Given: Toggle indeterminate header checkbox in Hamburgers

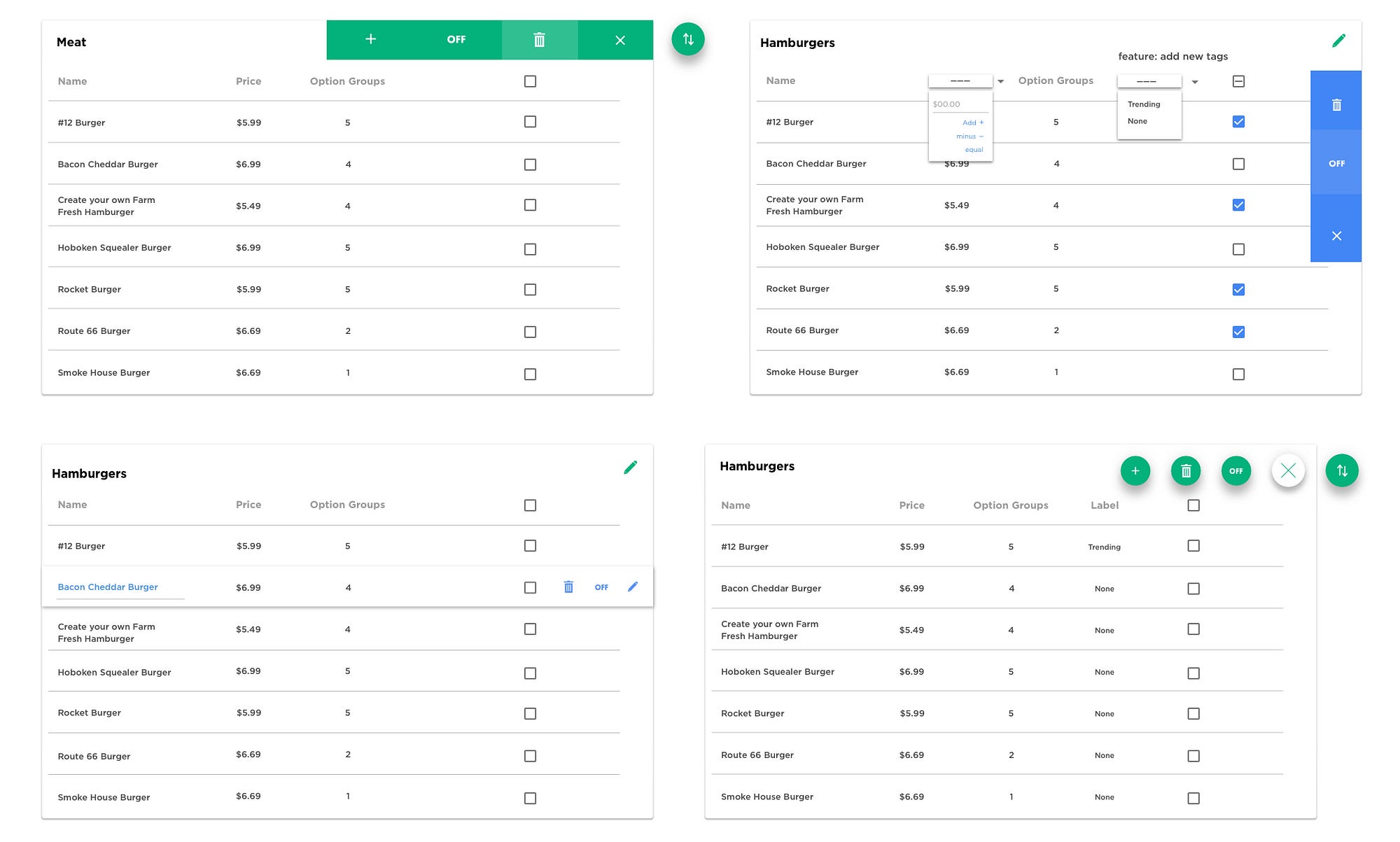Looking at the screenshot, I should click(x=1238, y=81).
